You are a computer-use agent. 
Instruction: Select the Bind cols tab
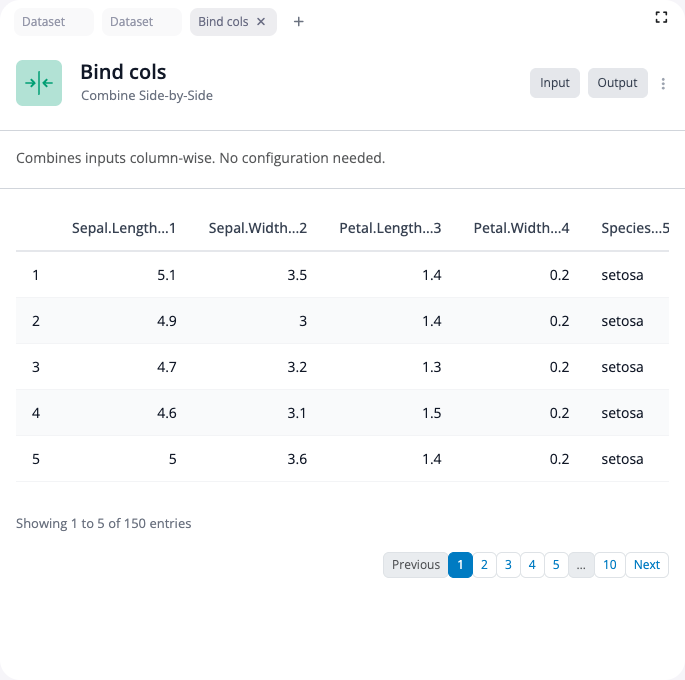click(x=223, y=22)
